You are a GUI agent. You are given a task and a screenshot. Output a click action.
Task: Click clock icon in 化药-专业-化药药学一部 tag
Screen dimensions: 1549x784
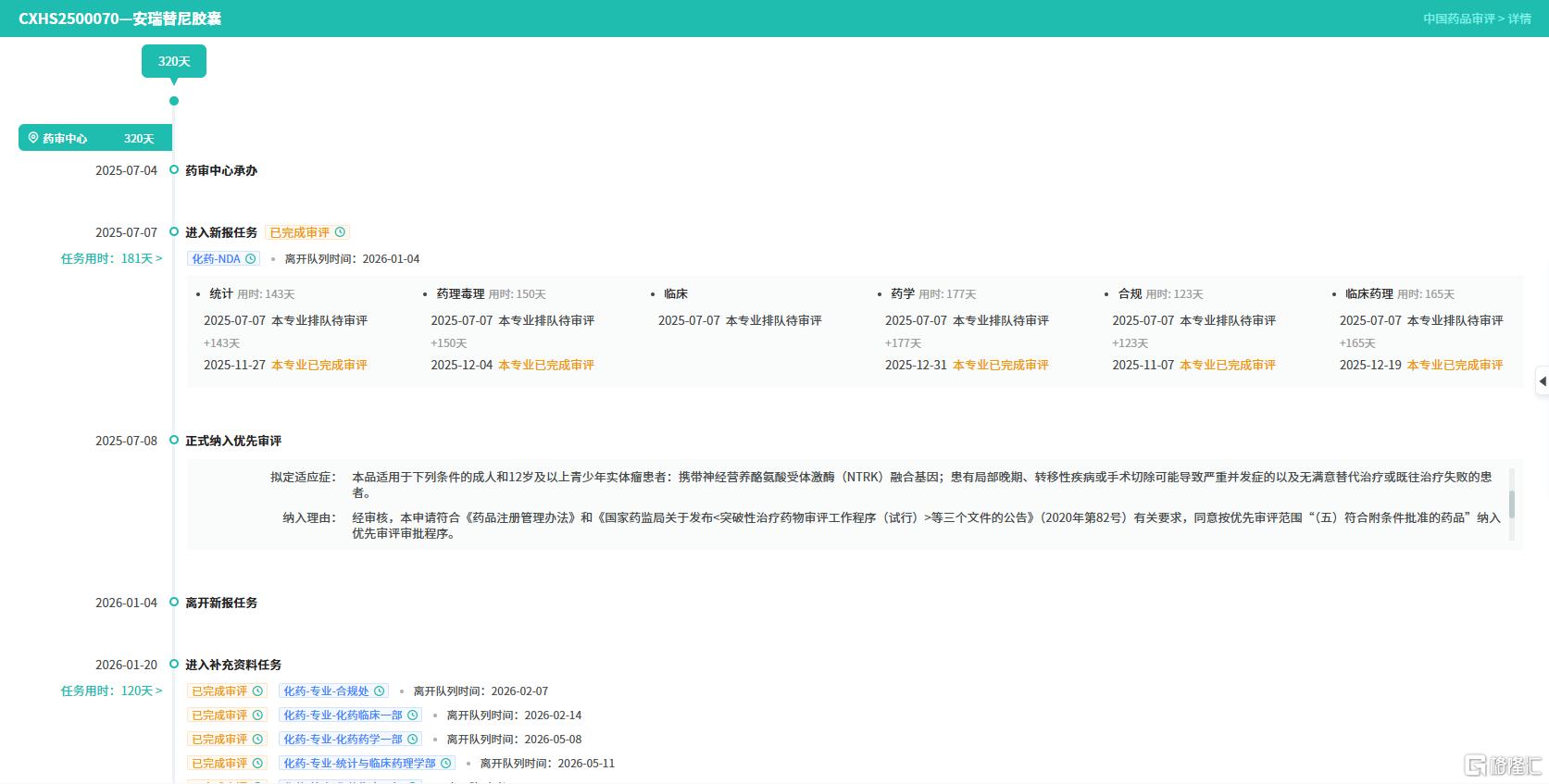(x=412, y=740)
